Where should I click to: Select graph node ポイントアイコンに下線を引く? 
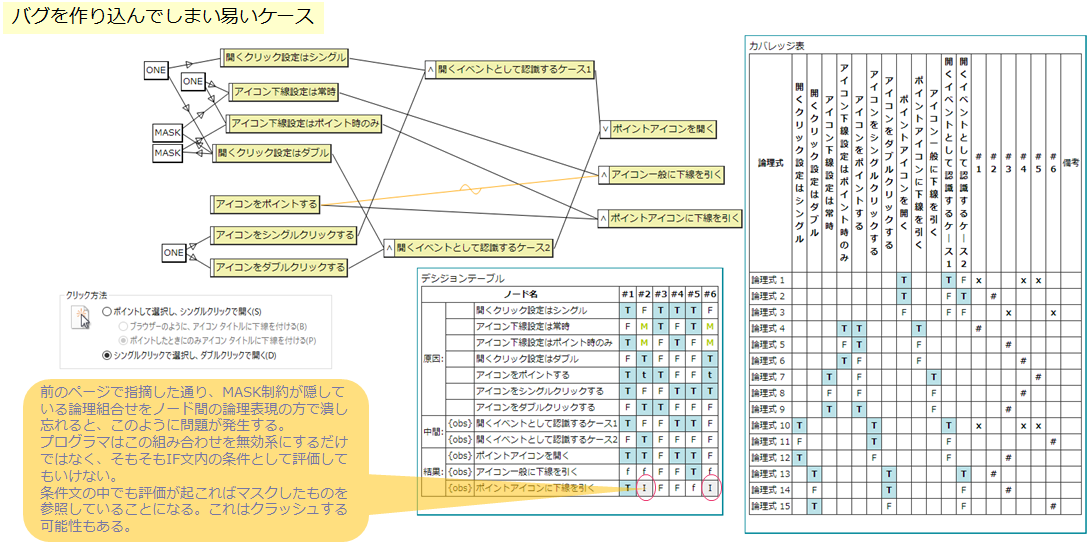tap(669, 218)
